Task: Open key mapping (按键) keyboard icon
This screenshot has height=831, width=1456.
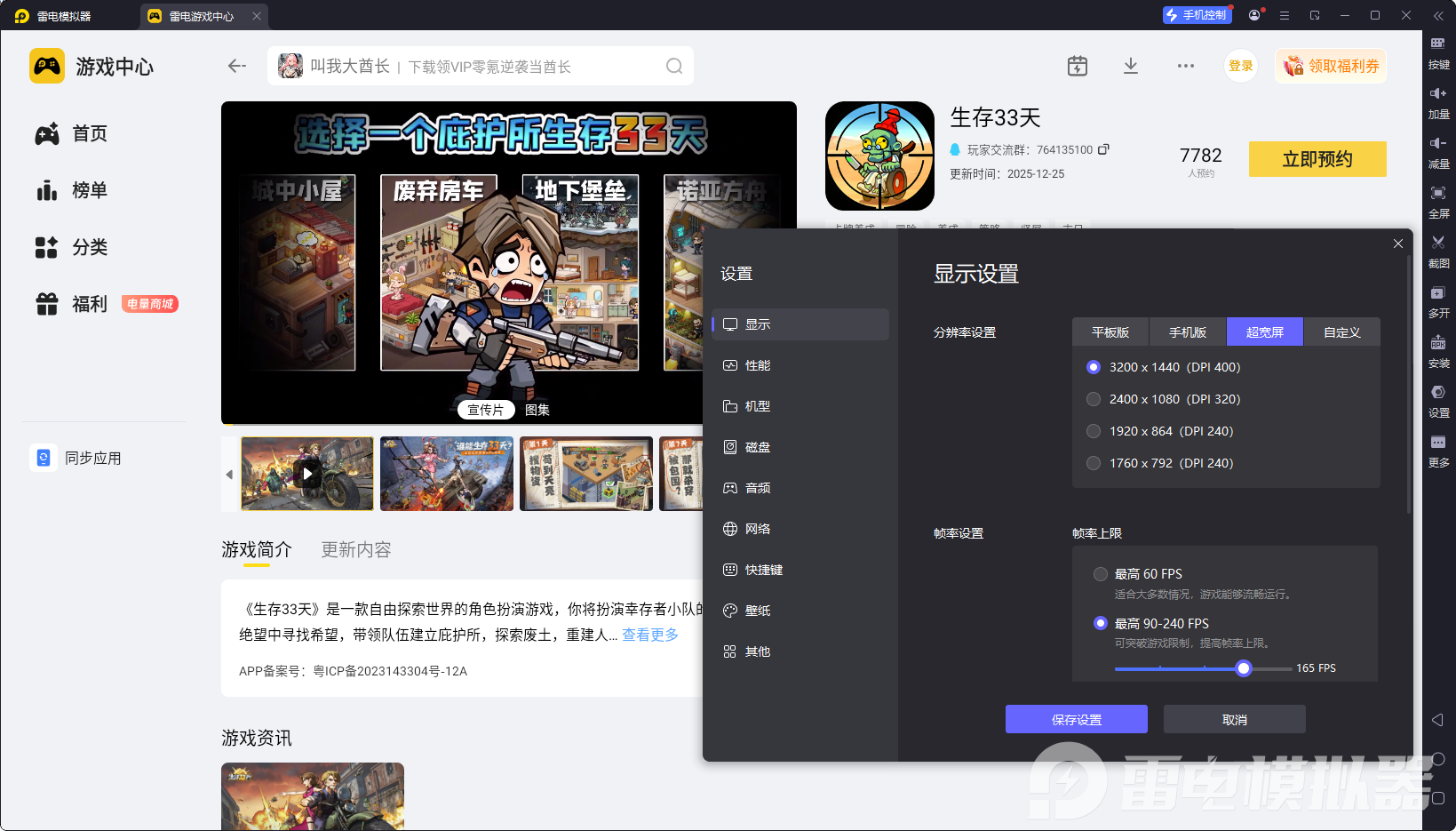Action: [1437, 44]
